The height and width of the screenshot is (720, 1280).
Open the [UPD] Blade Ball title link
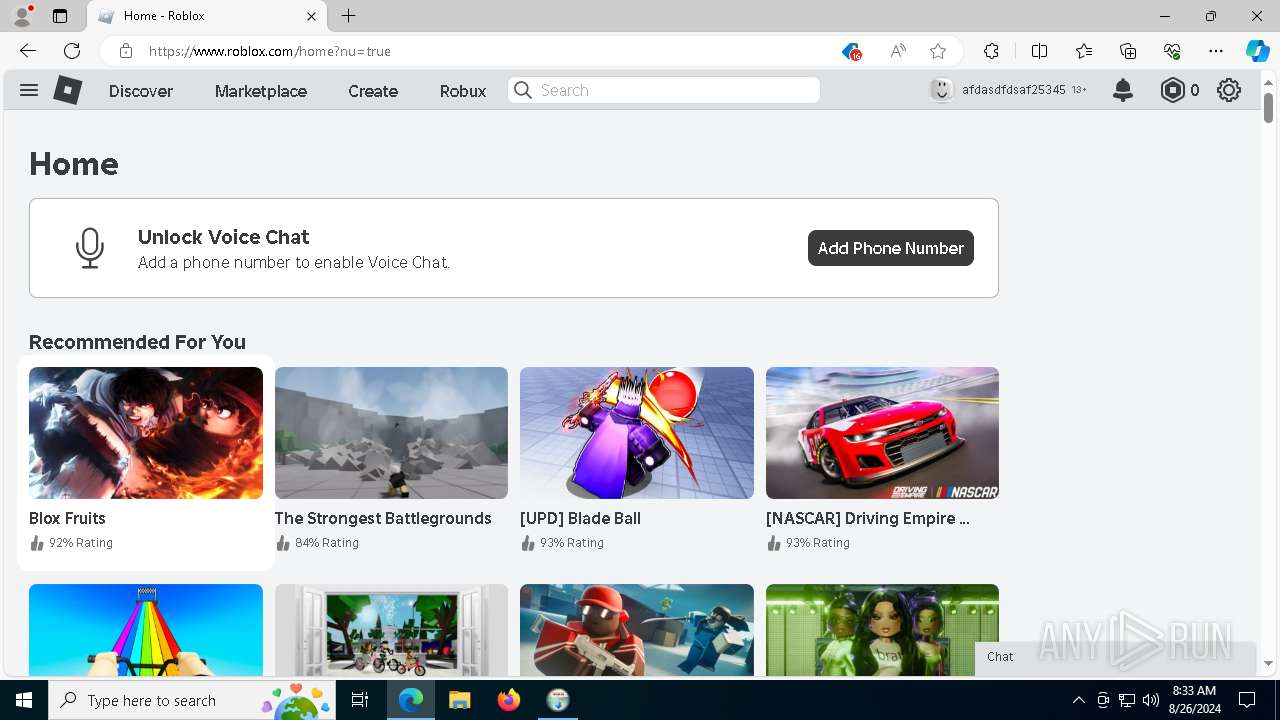point(580,518)
